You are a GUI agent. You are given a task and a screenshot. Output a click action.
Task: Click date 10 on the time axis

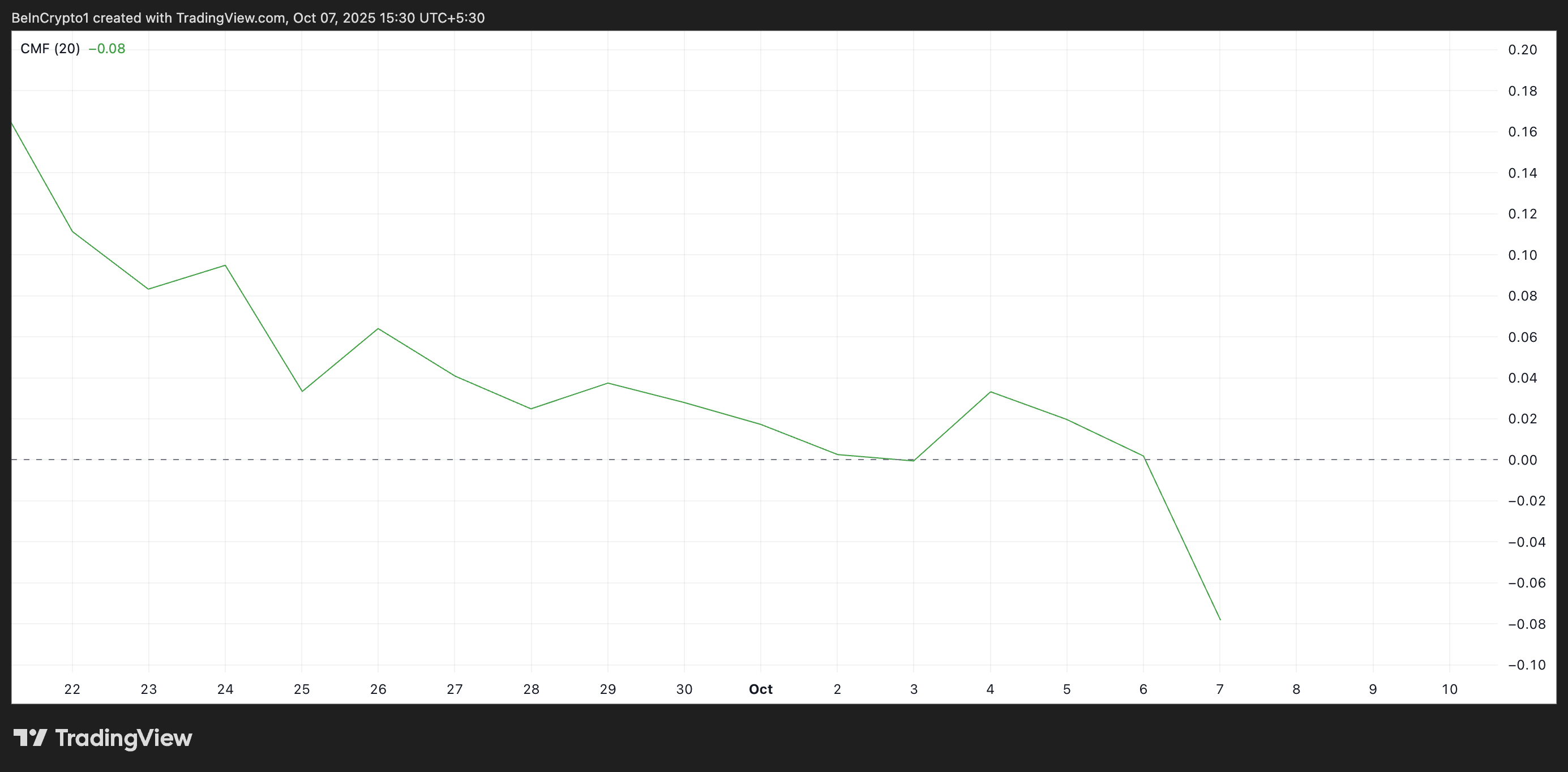click(1449, 689)
